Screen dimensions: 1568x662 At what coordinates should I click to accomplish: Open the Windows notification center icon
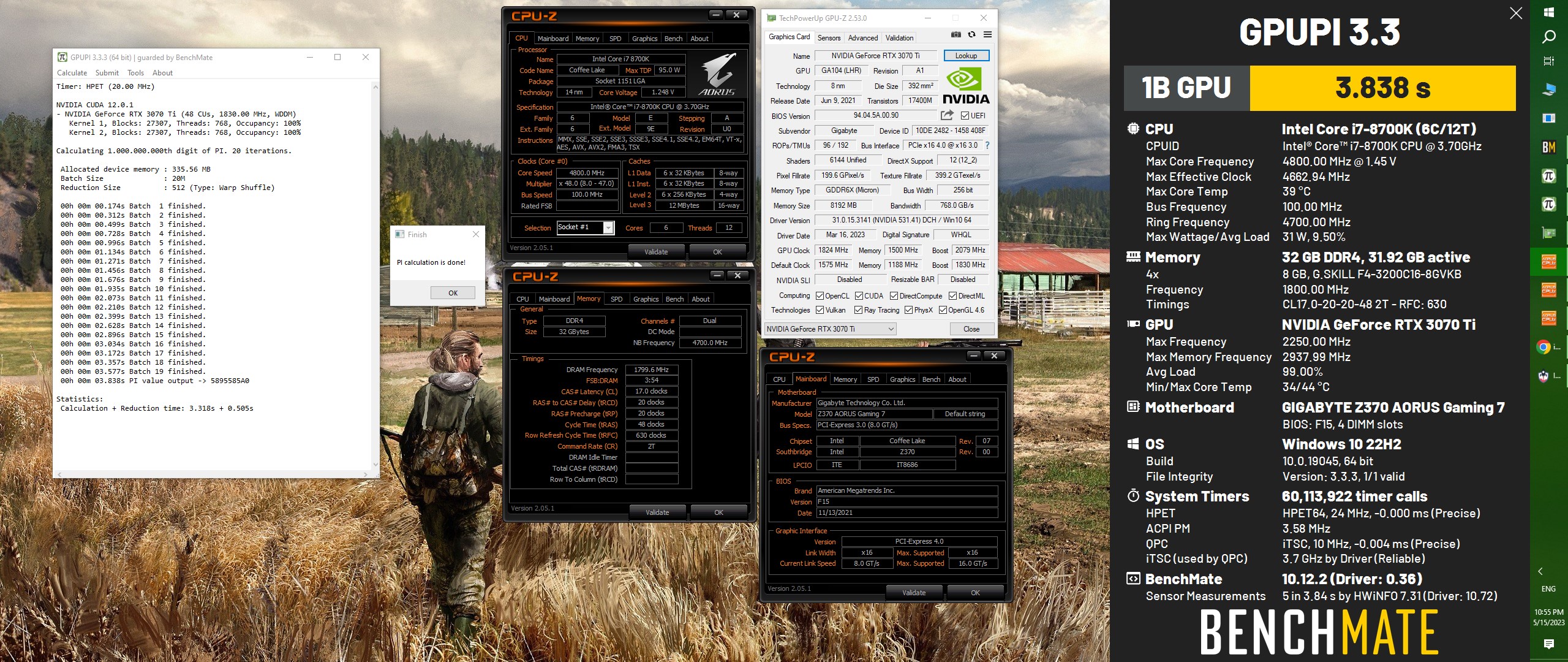tap(1549, 644)
